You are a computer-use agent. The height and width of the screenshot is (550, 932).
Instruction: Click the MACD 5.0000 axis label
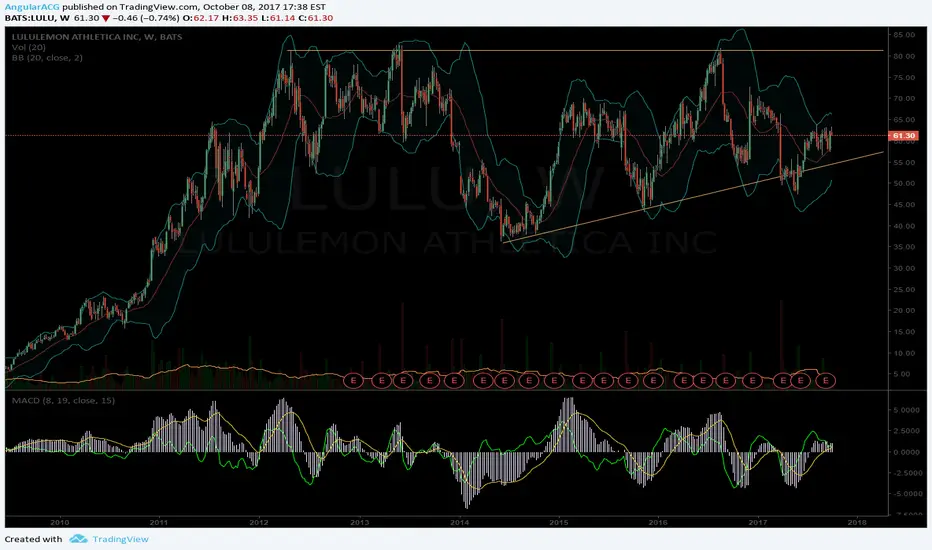click(x=908, y=410)
